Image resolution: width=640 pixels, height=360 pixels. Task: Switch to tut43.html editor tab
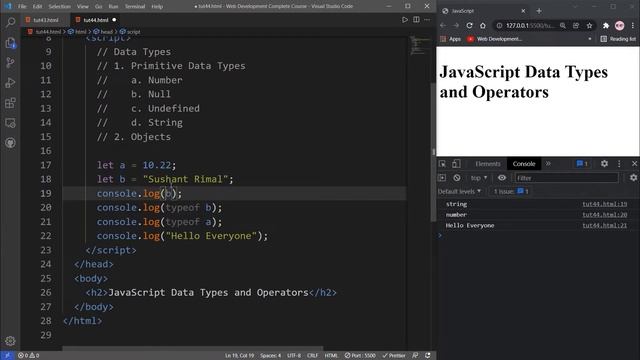[45, 20]
